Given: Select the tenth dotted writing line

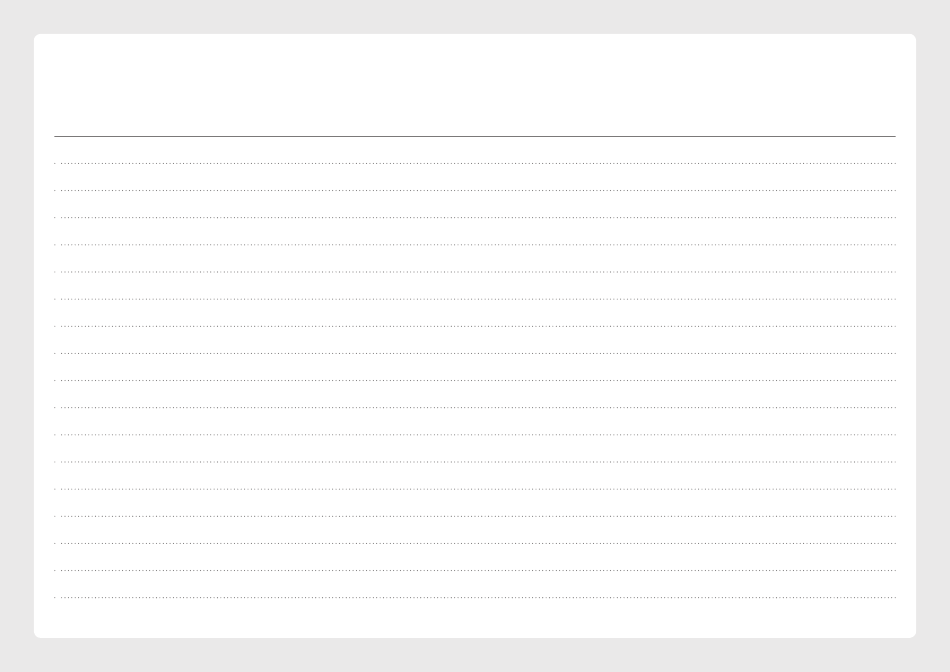Looking at the screenshot, I should coord(475,408).
